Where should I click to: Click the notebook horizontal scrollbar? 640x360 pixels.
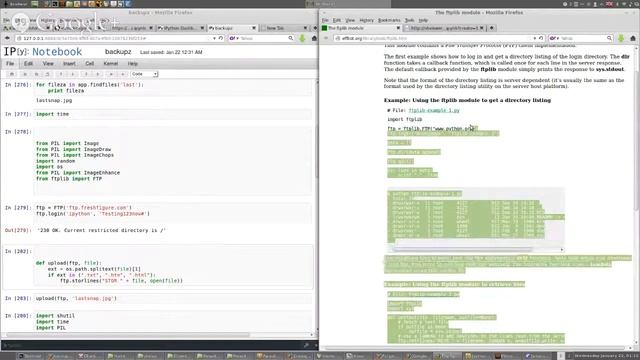pos(127,335)
